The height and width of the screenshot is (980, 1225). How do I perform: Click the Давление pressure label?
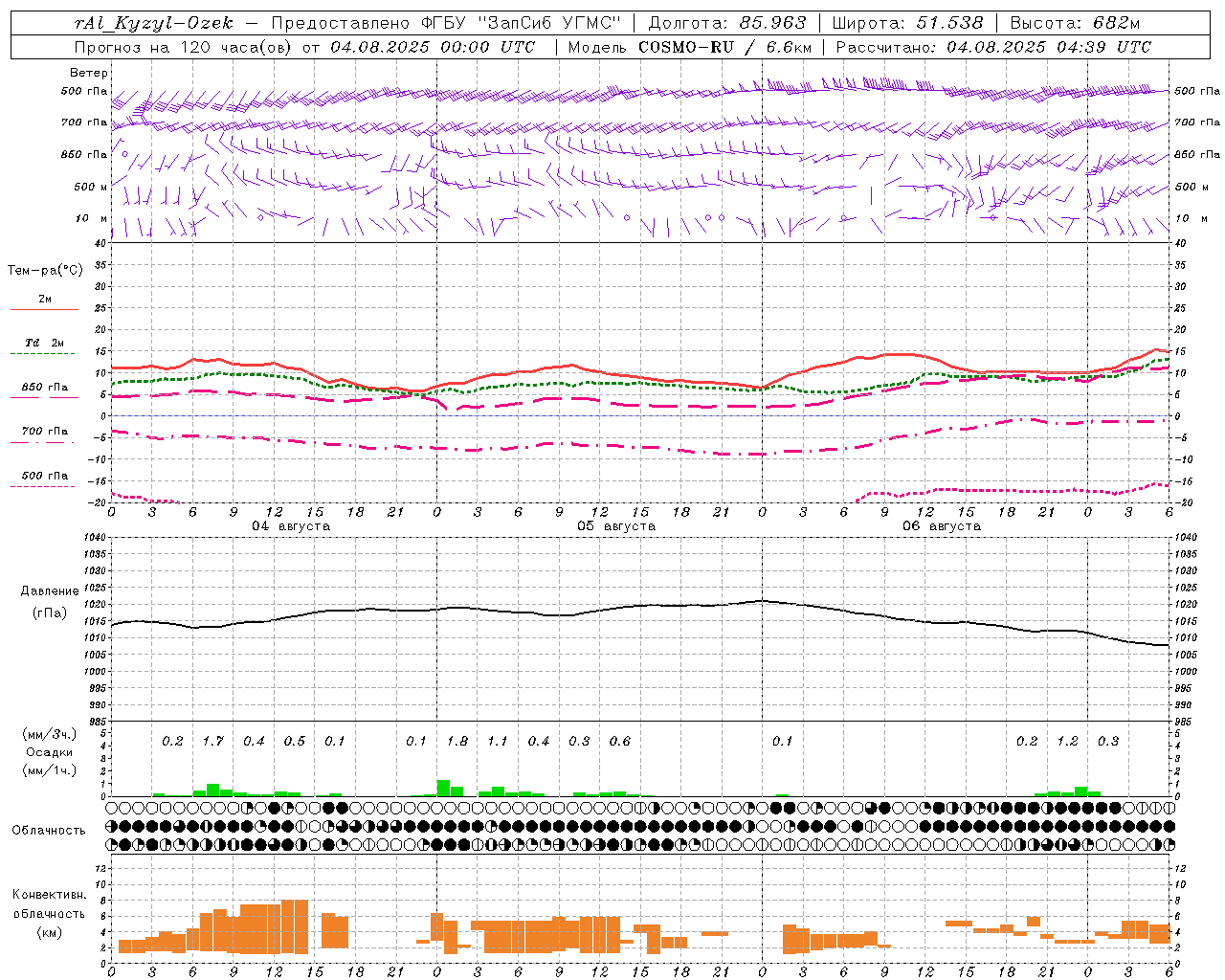coord(50,591)
